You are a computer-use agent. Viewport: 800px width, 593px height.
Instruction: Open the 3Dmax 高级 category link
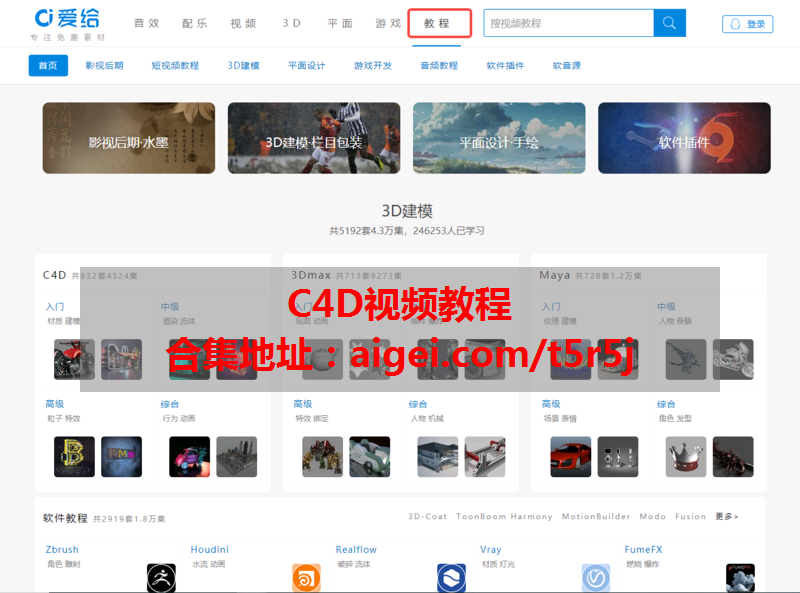(x=303, y=404)
